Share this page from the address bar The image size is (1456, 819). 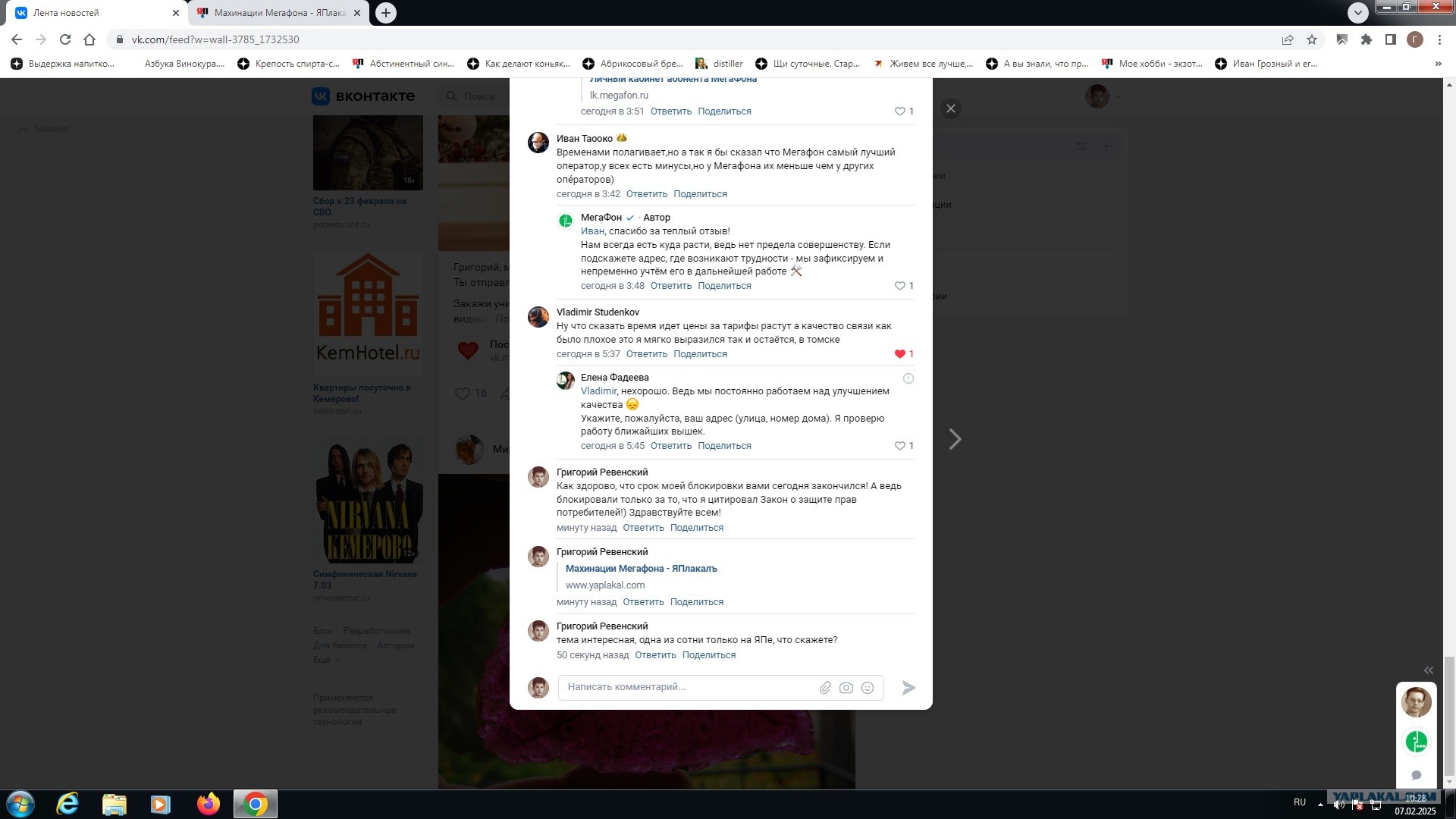pos(1288,39)
